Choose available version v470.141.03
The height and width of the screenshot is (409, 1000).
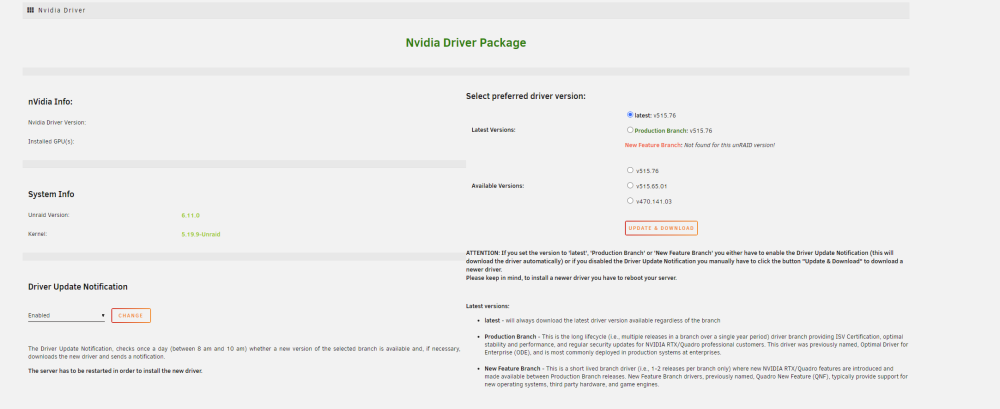pyautogui.click(x=630, y=200)
